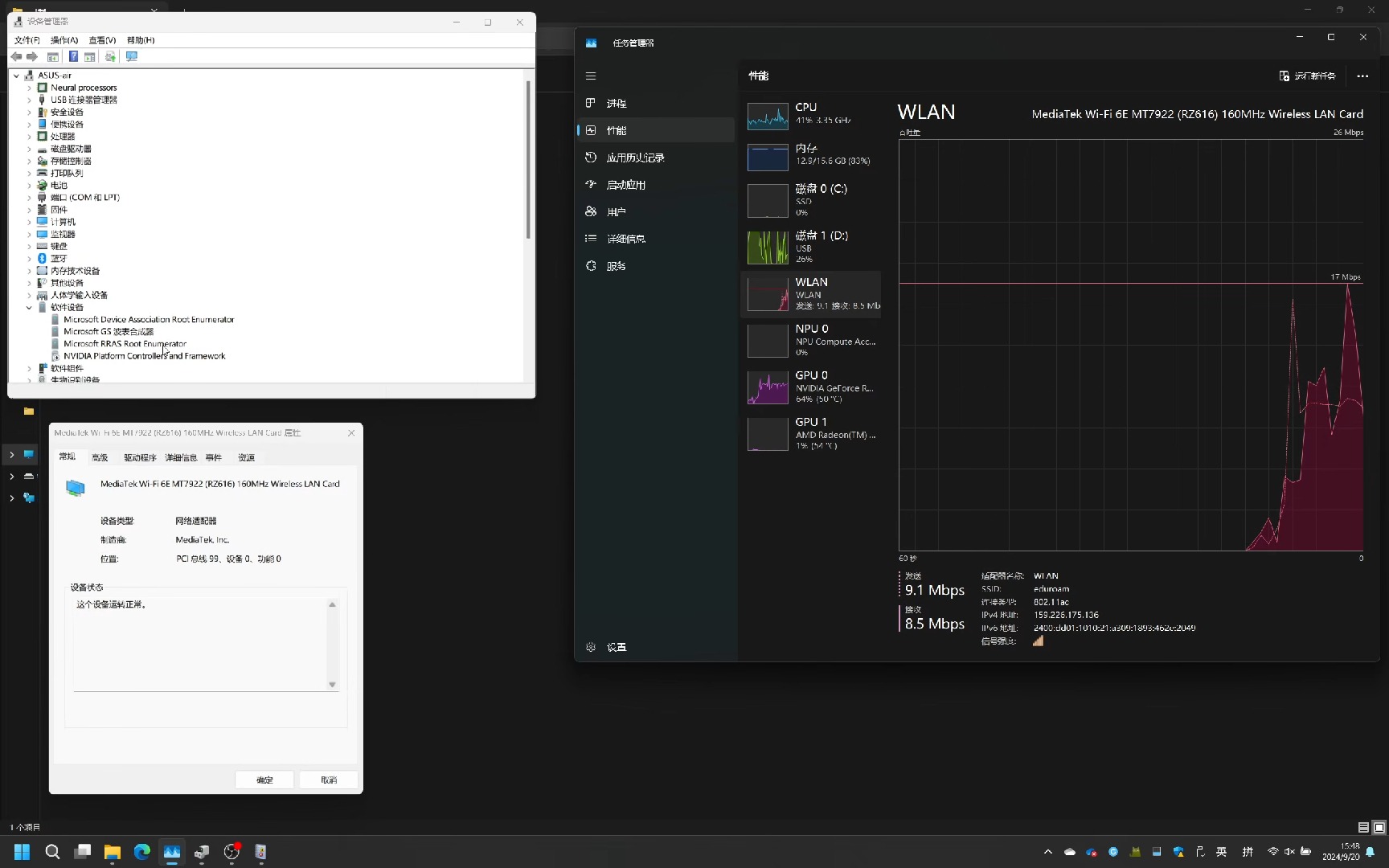Open the three-dot more options menu

[x=1362, y=76]
